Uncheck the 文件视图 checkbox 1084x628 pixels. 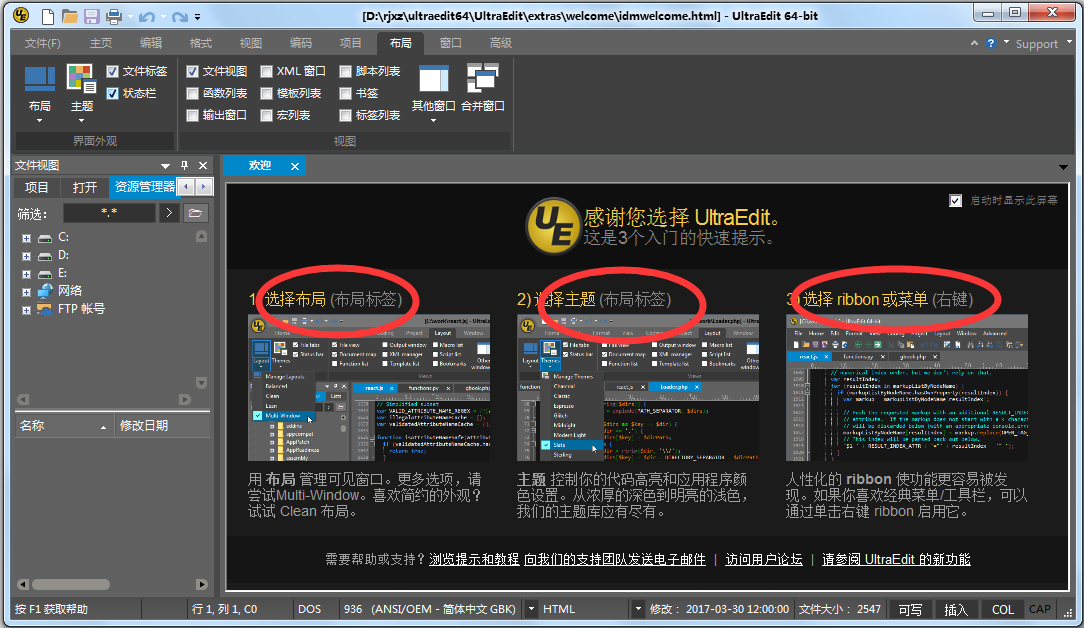coord(193,71)
